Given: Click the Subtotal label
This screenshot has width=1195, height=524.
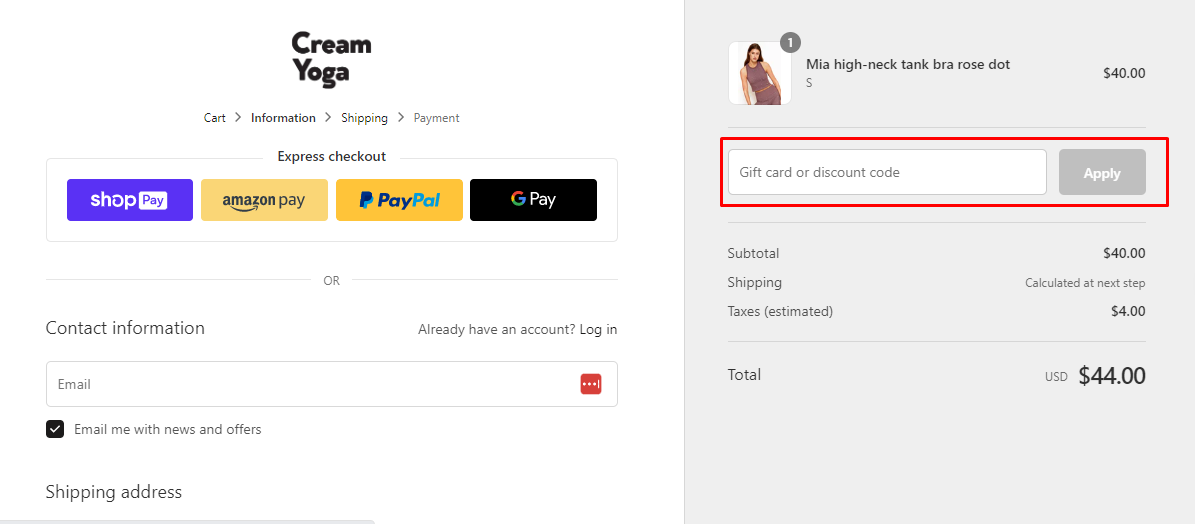Looking at the screenshot, I should tap(754, 254).
